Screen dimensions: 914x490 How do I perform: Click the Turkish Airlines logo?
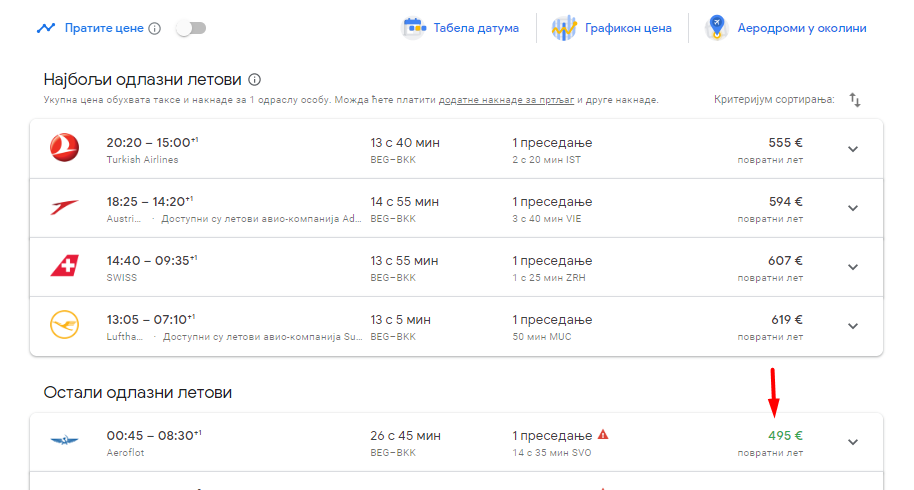pyautogui.click(x=64, y=147)
